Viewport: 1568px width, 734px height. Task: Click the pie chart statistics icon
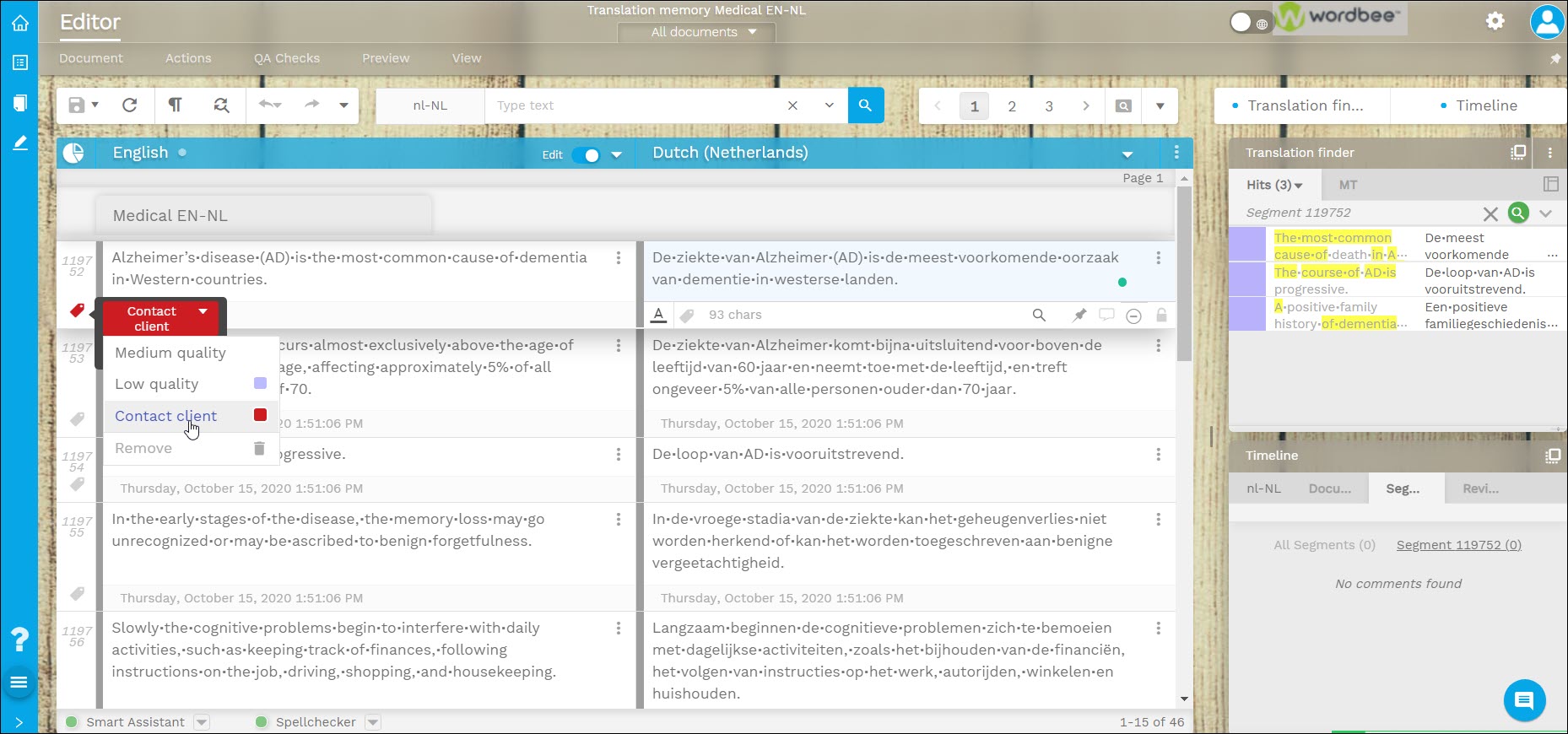[x=74, y=153]
